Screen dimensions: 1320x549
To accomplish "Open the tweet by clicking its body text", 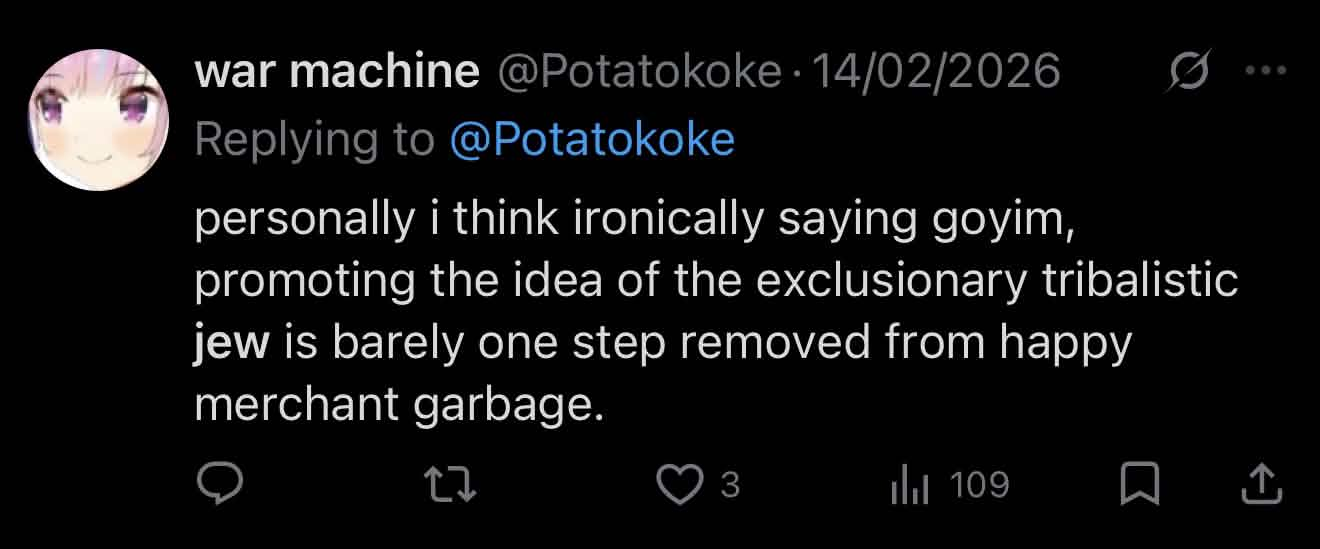I will click(700, 312).
